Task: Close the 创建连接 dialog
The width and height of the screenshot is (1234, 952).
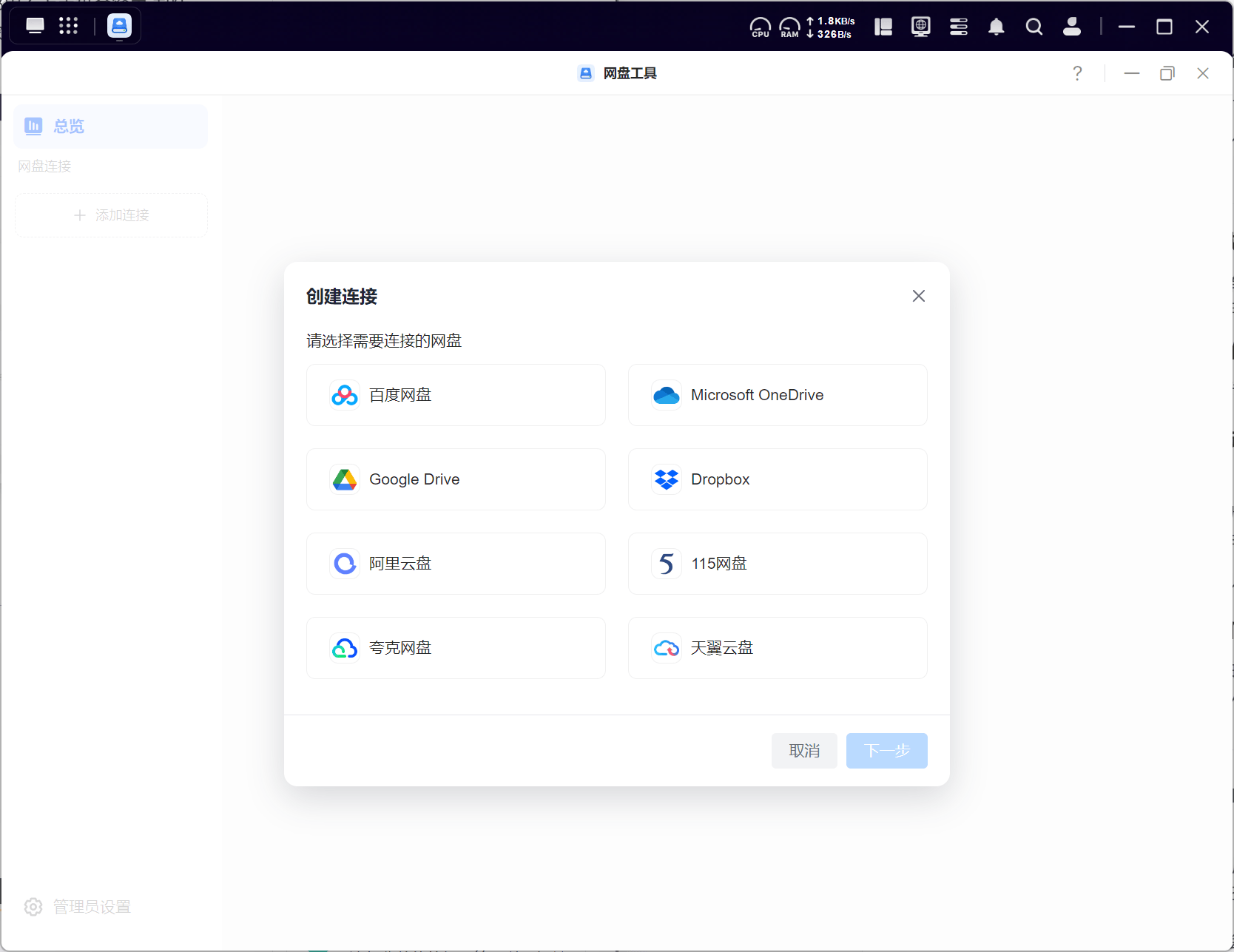Action: [918, 296]
